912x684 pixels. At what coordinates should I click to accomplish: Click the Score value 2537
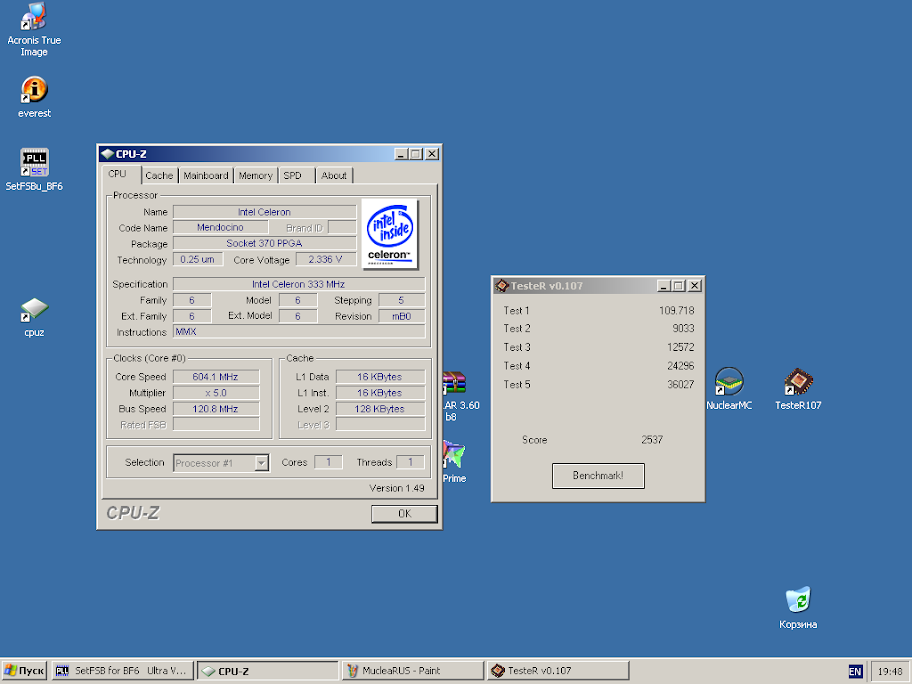[652, 440]
